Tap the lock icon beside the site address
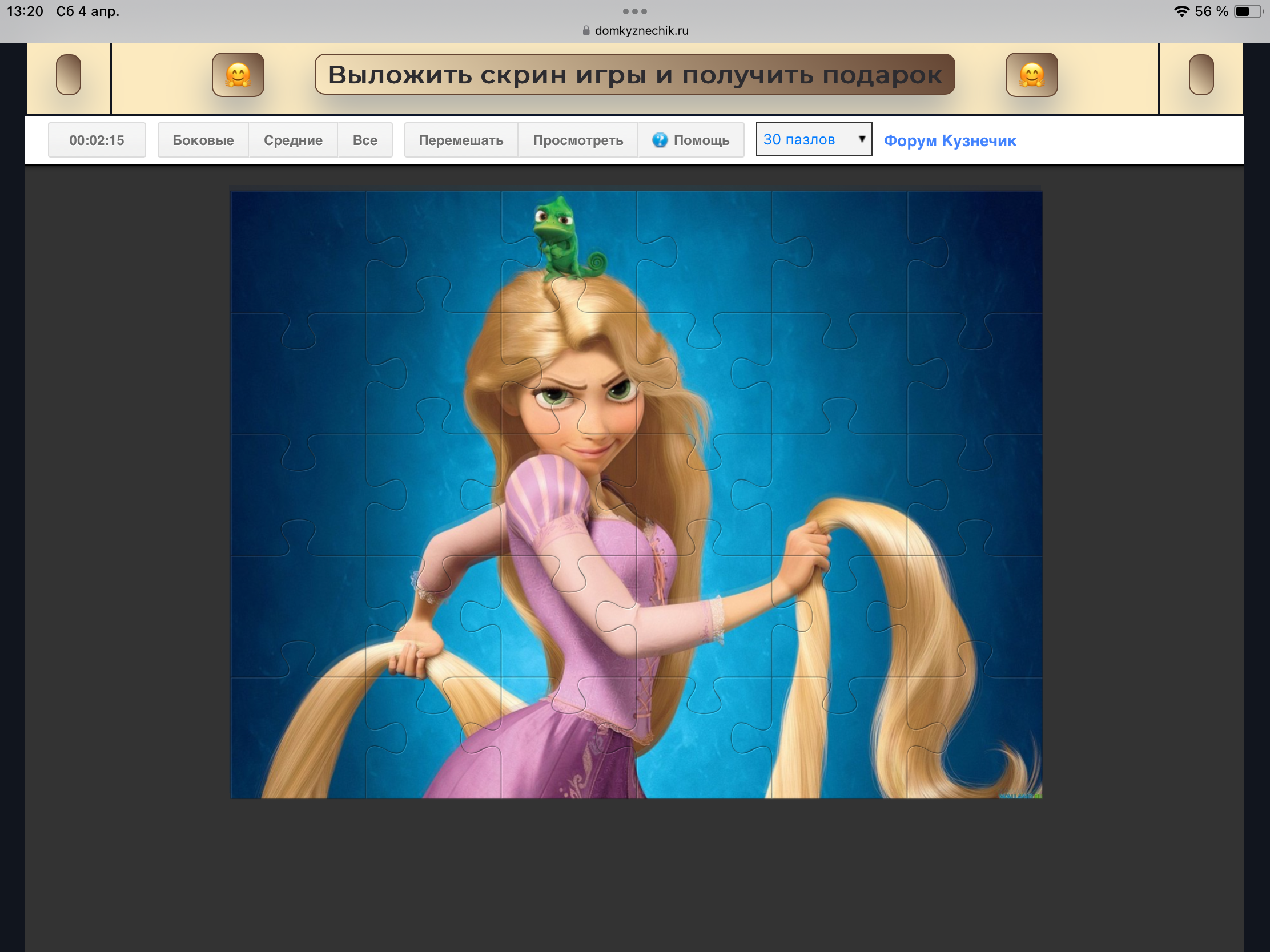This screenshot has width=1270, height=952. 586,30
